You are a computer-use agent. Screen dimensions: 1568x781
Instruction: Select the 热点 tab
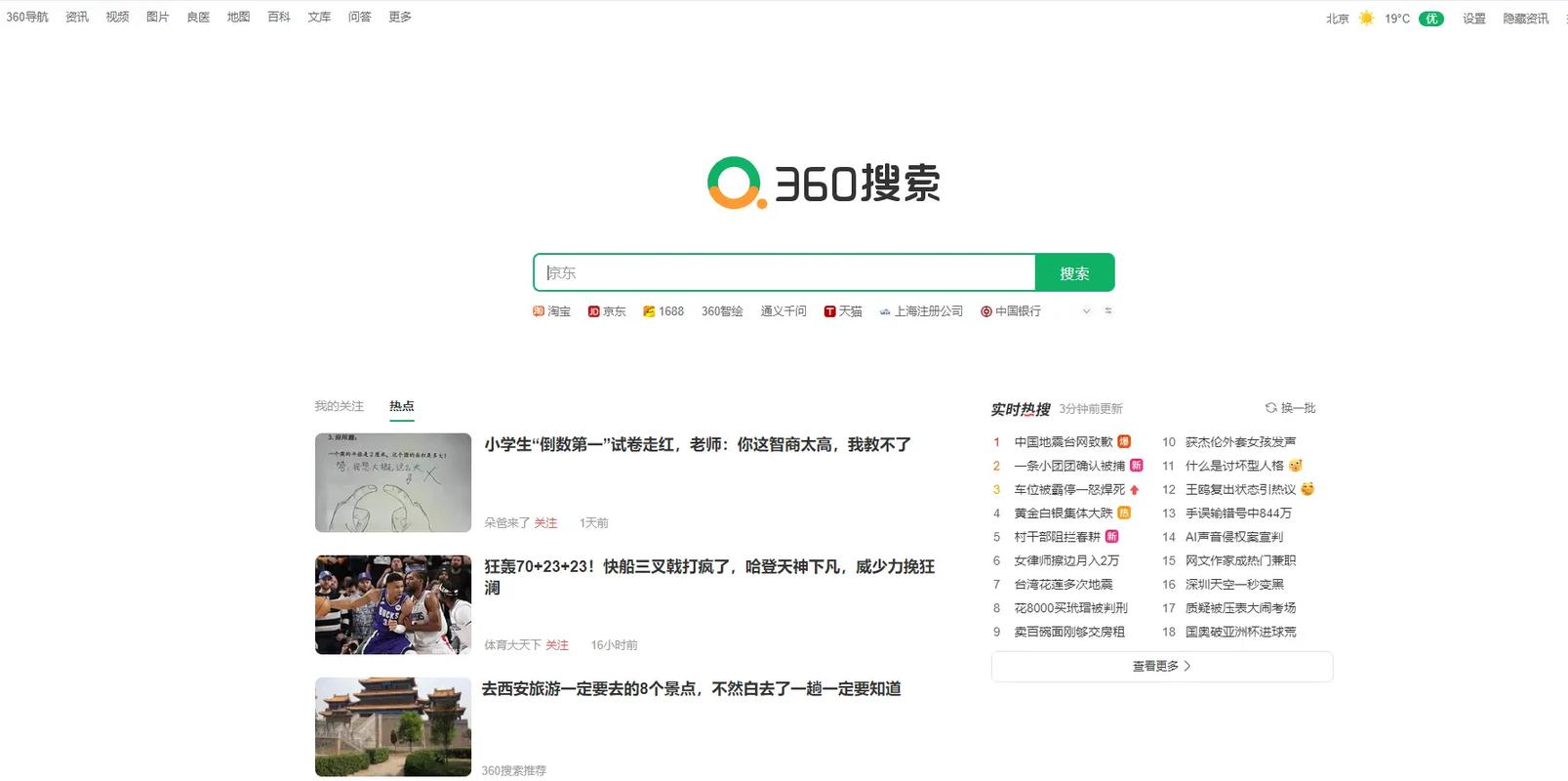pyautogui.click(x=401, y=406)
